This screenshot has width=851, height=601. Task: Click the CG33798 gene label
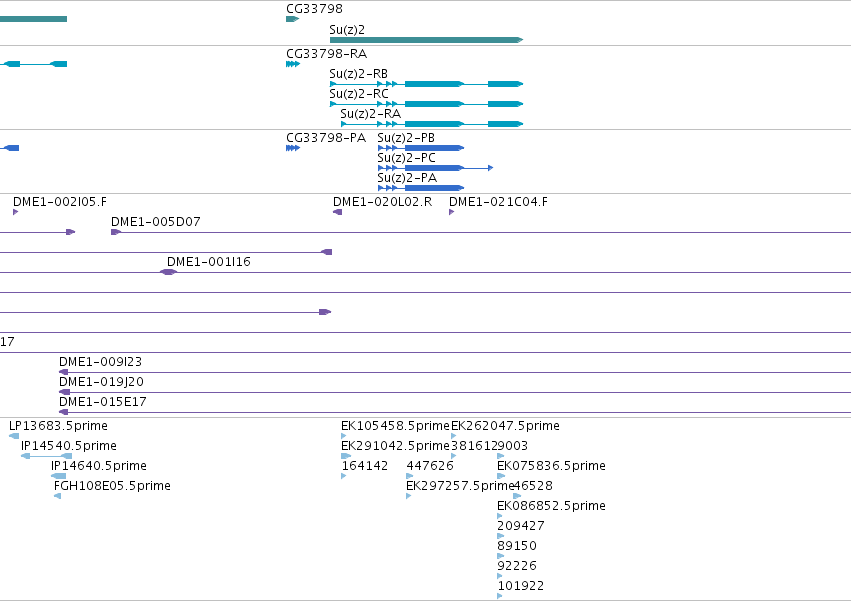click(x=314, y=9)
